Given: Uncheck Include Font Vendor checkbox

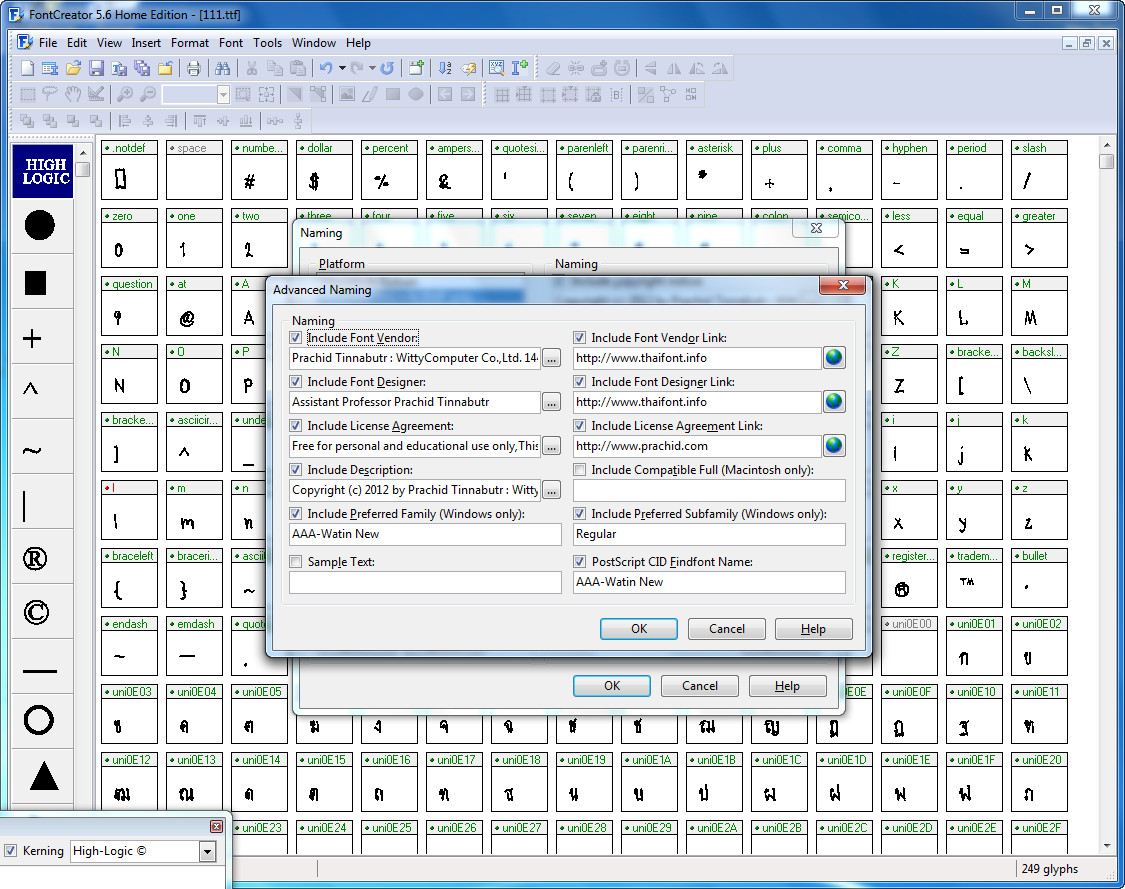Looking at the screenshot, I should [x=296, y=338].
